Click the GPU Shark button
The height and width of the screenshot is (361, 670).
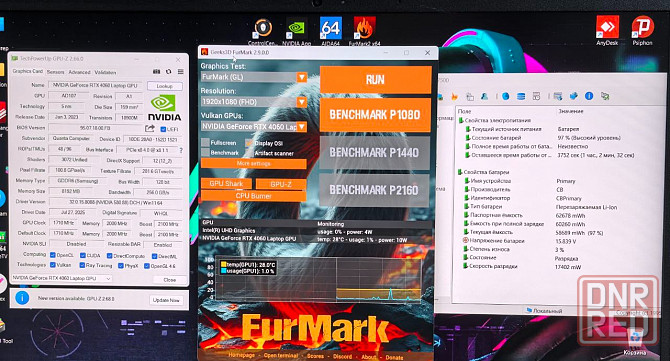point(226,183)
